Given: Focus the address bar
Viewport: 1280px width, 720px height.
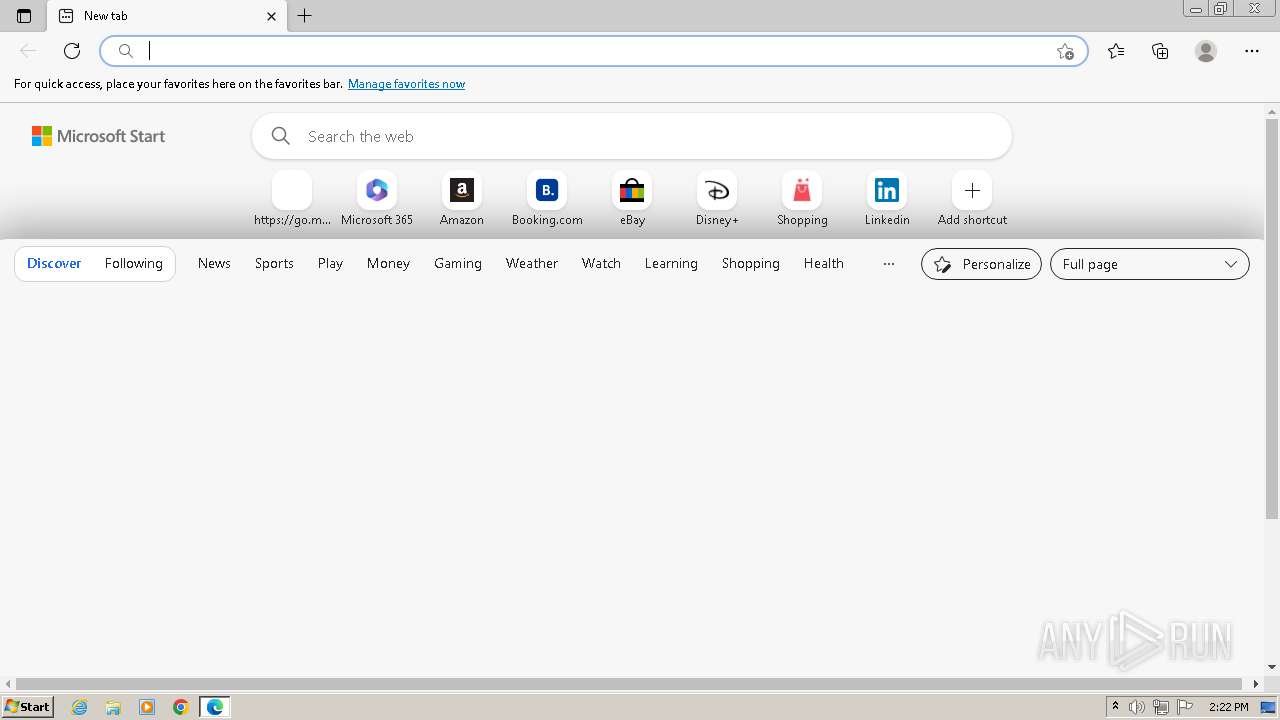Looking at the screenshot, I should click(594, 51).
